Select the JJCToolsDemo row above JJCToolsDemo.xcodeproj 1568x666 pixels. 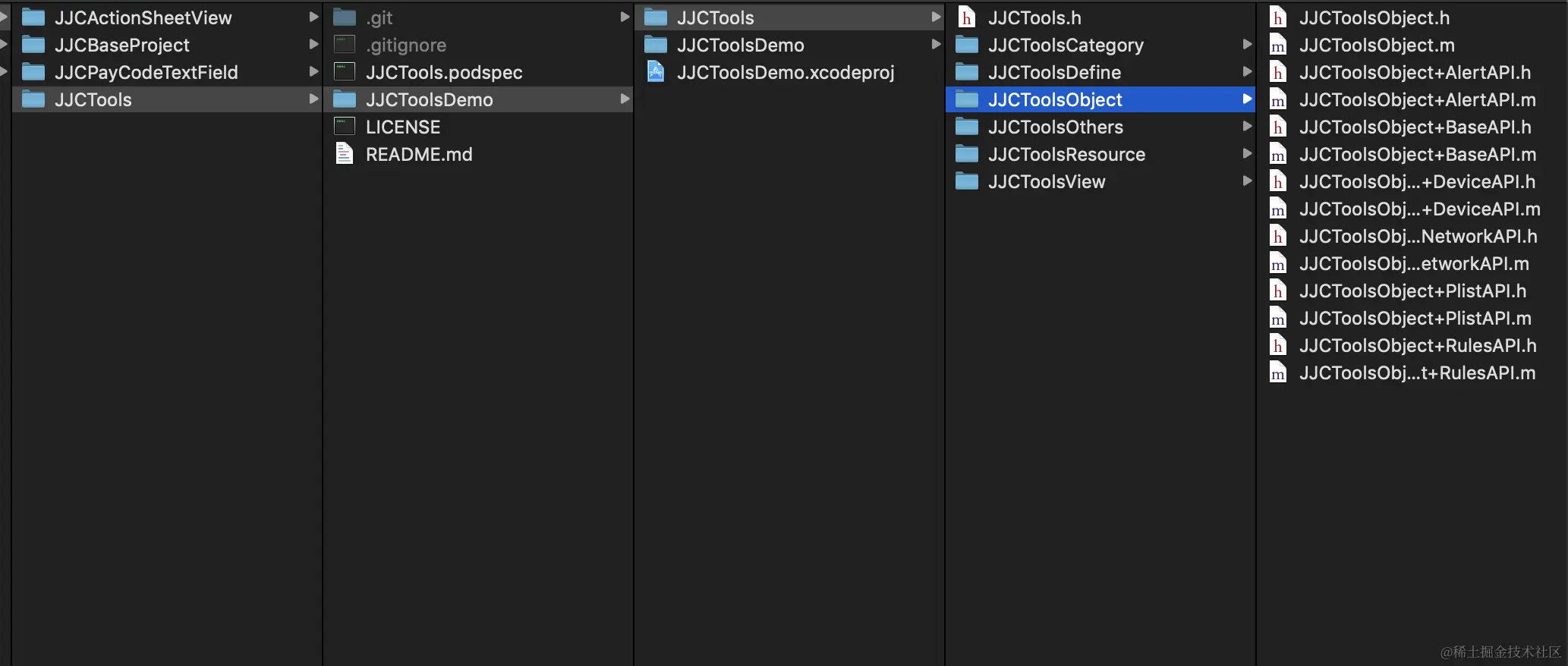(790, 45)
